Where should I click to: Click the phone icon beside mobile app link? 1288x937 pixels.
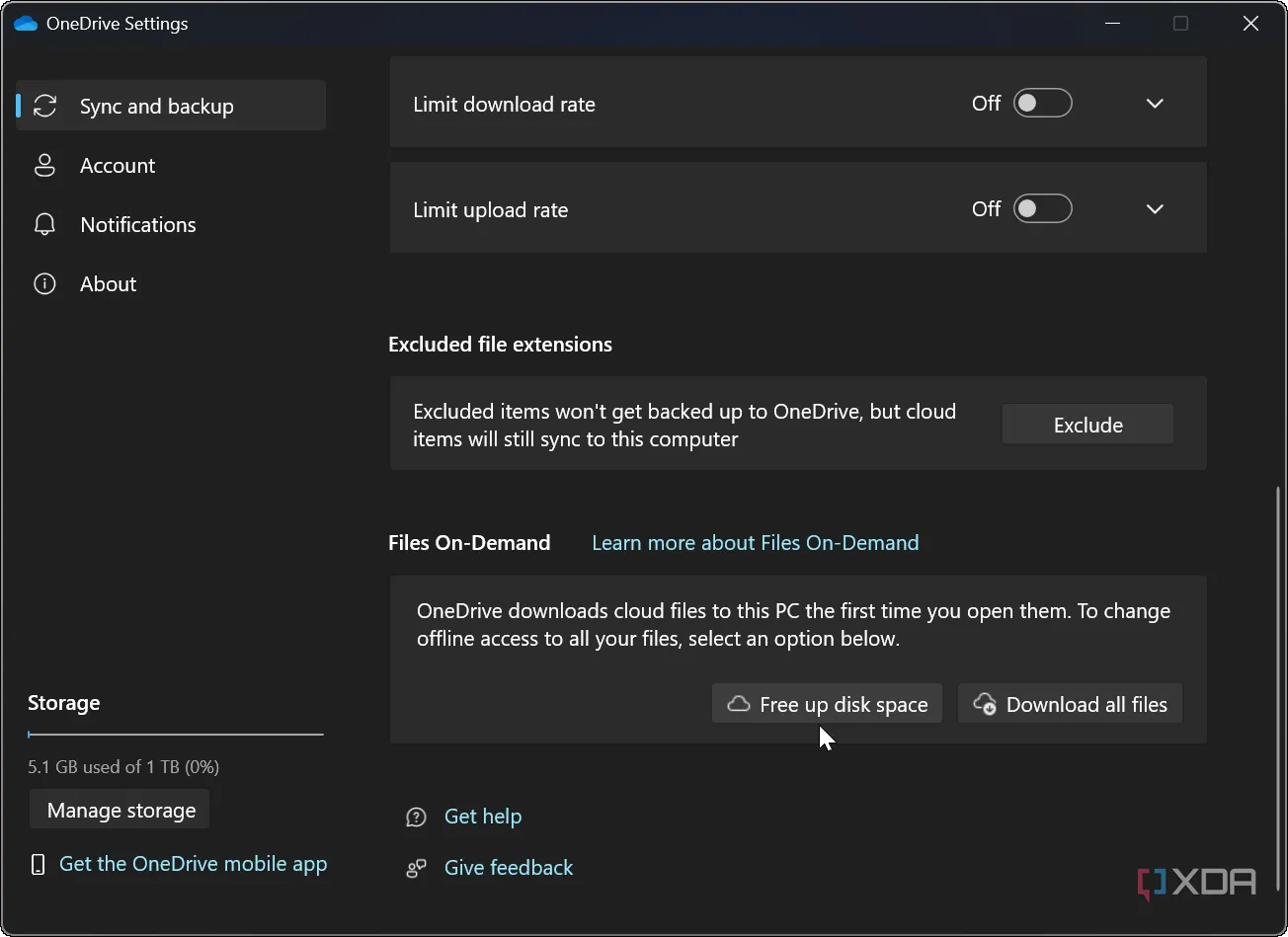point(38,865)
